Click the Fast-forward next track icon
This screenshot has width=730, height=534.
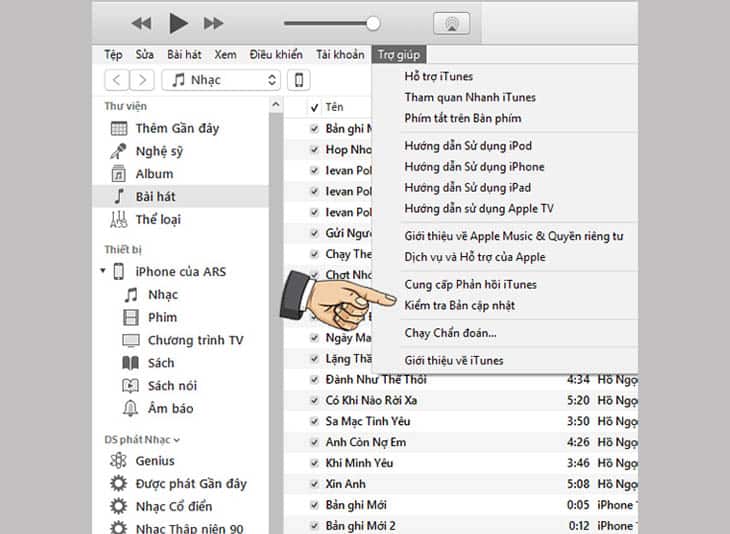pyautogui.click(x=213, y=23)
